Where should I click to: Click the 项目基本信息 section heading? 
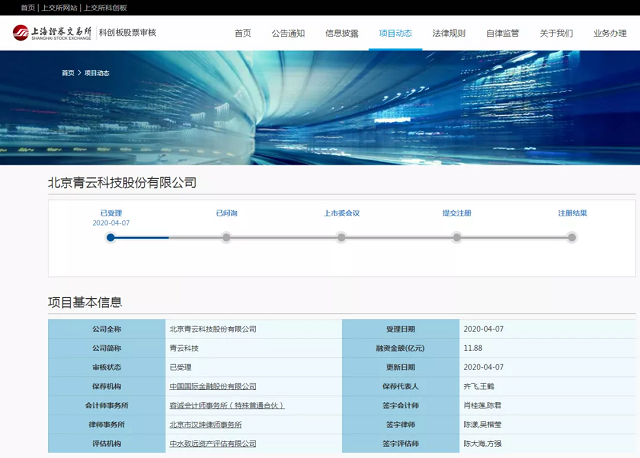pyautogui.click(x=85, y=302)
